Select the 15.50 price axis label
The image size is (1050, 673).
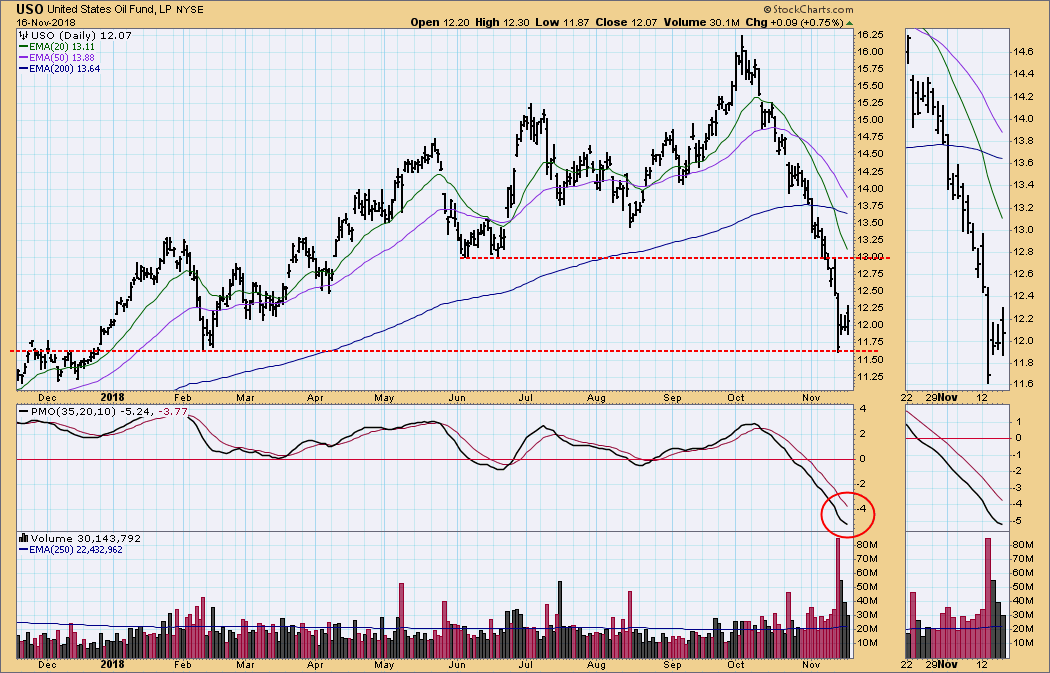pyautogui.click(x=870, y=86)
